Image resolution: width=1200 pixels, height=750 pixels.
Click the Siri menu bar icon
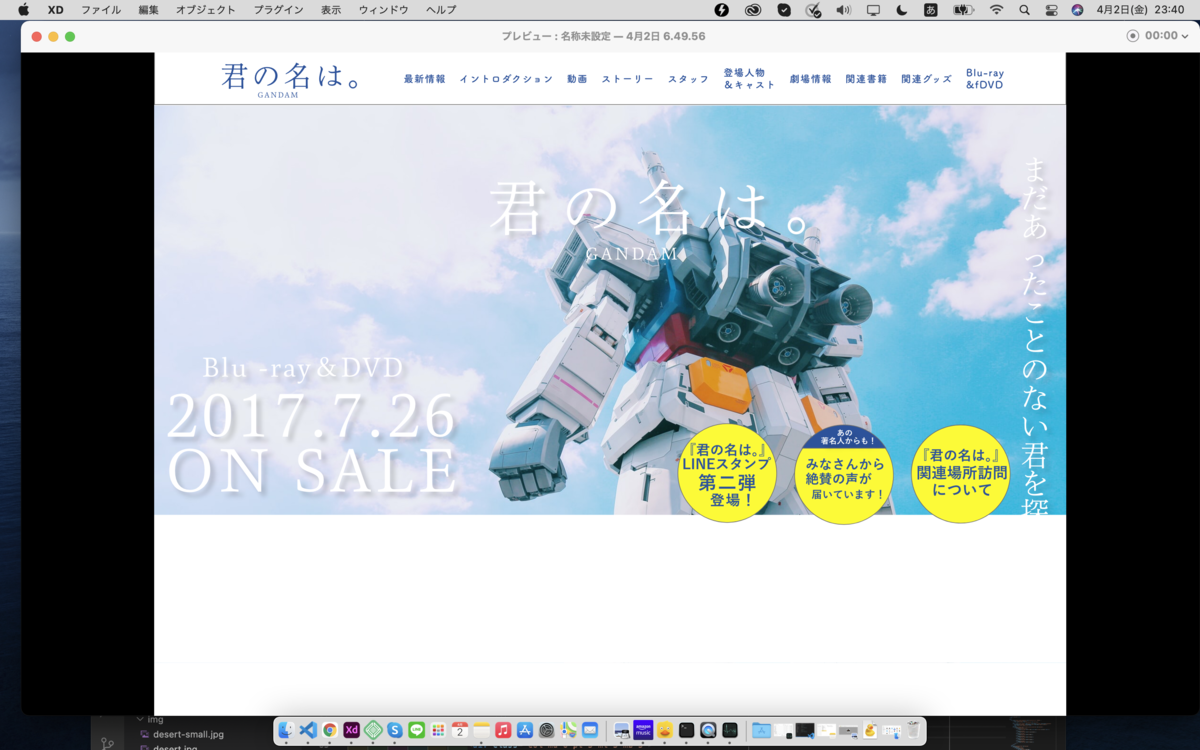(1077, 9)
